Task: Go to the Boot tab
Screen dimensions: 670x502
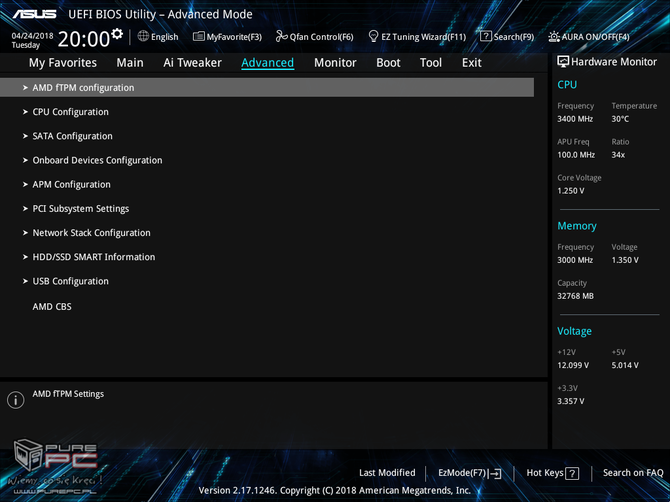Action: tap(388, 63)
